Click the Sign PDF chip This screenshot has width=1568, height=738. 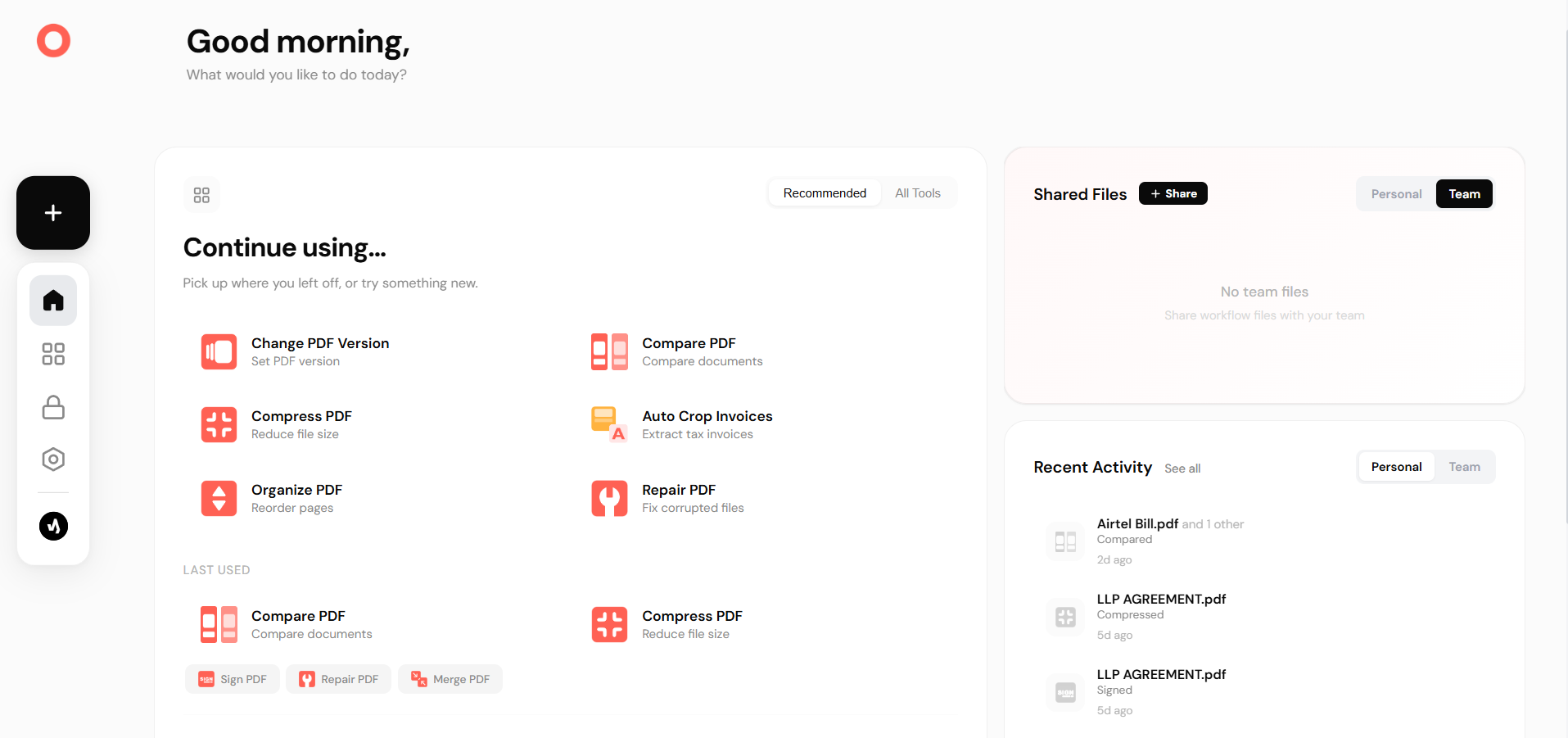(233, 679)
